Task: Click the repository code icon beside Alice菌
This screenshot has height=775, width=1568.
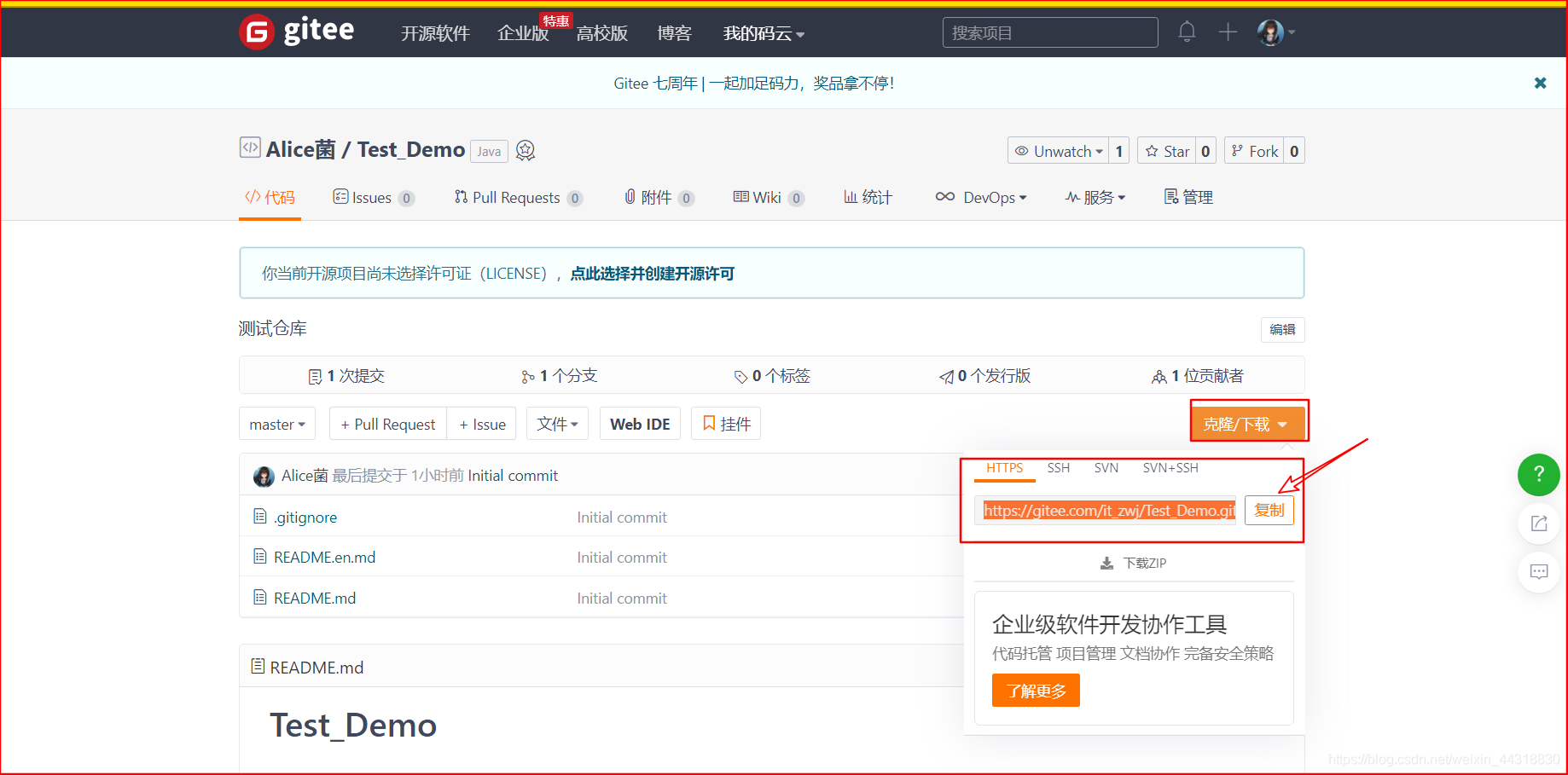Action: click(249, 147)
